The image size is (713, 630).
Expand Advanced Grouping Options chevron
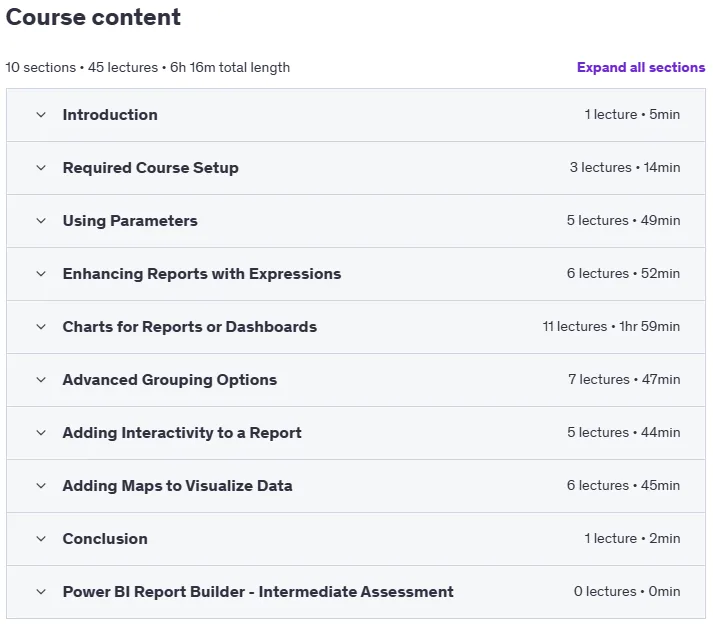(41, 380)
